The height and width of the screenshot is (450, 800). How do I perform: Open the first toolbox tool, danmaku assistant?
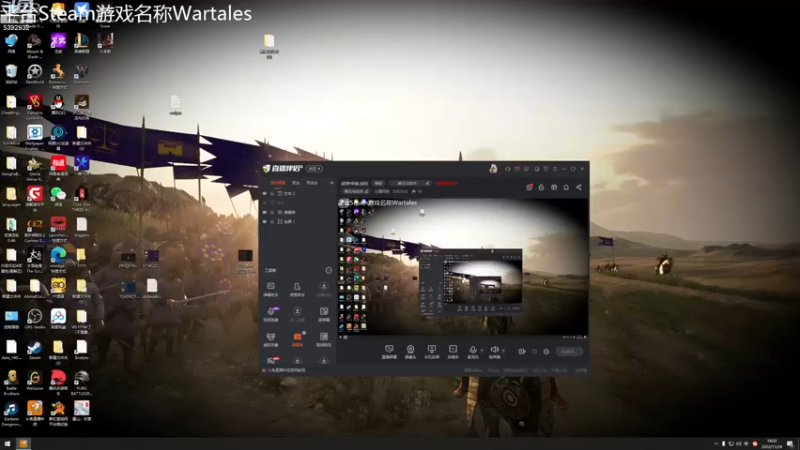coord(271,289)
